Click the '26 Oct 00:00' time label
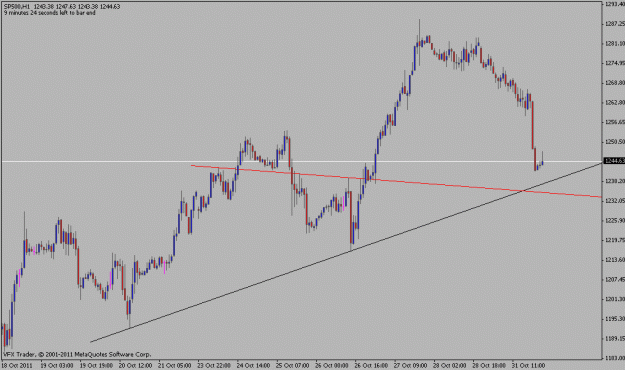This screenshot has height=370, width=625. pyautogui.click(x=331, y=365)
